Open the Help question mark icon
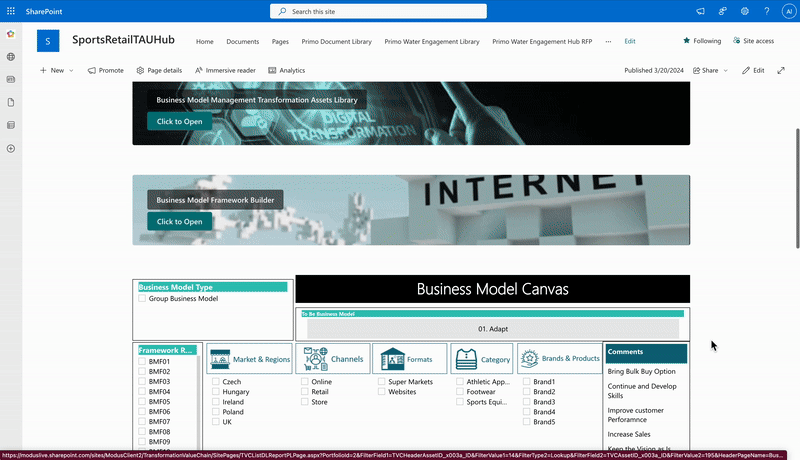Screen dimensions: 800x460 coord(767,11)
